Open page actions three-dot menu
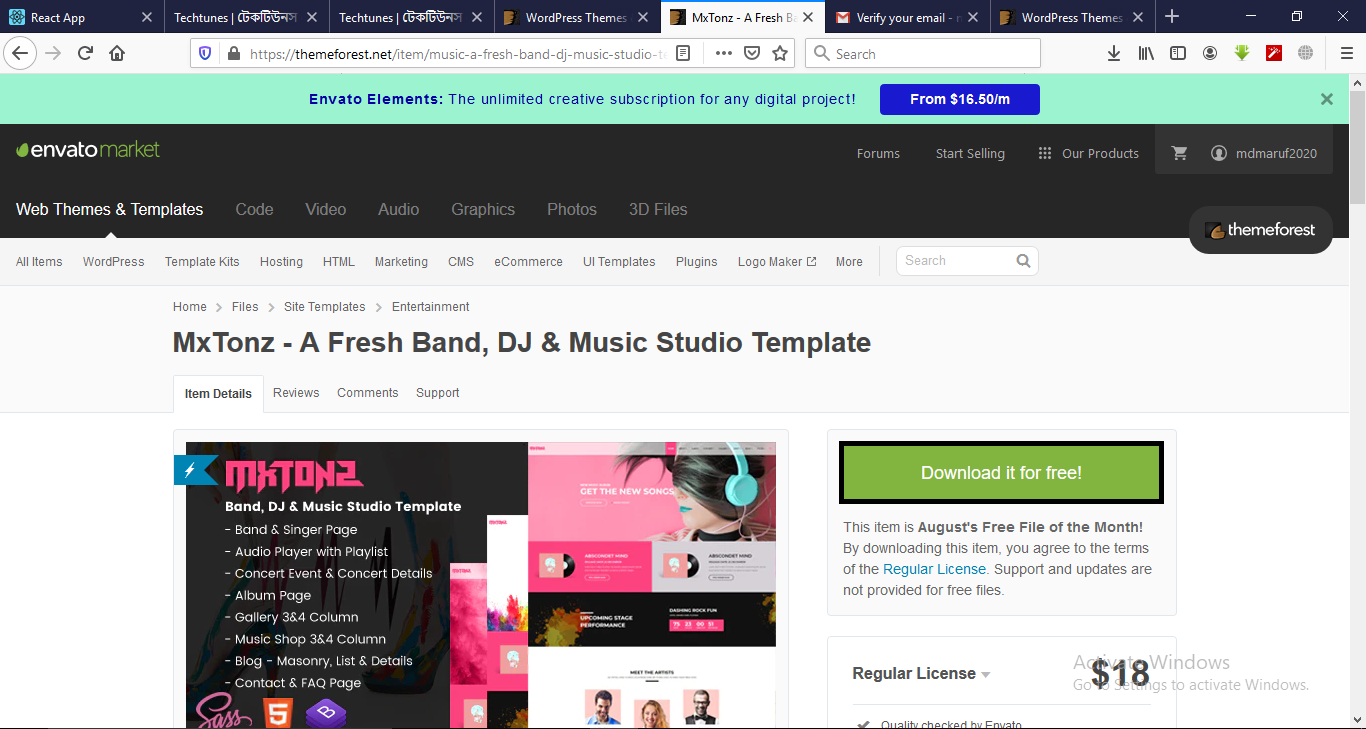 [723, 54]
